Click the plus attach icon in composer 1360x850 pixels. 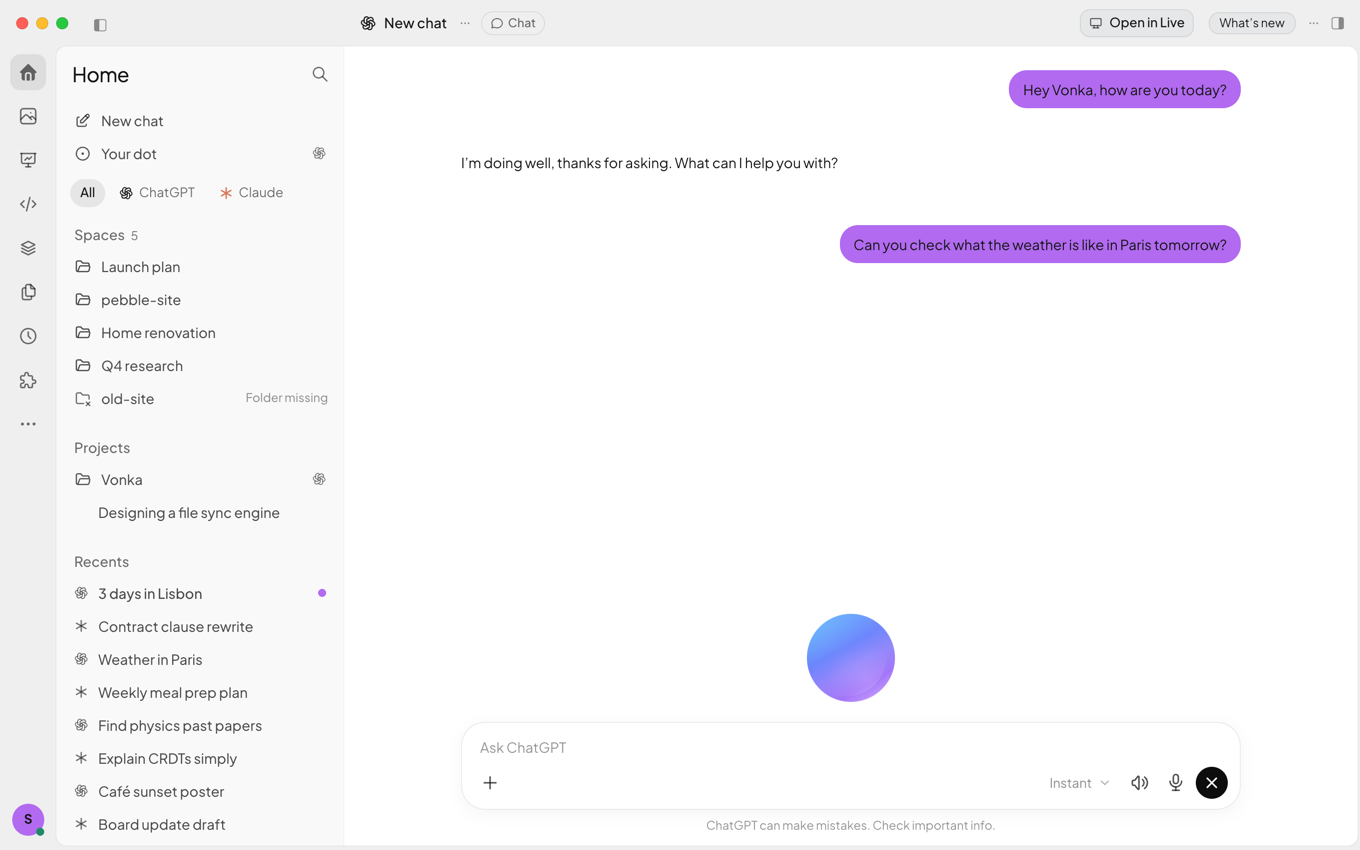click(x=490, y=783)
